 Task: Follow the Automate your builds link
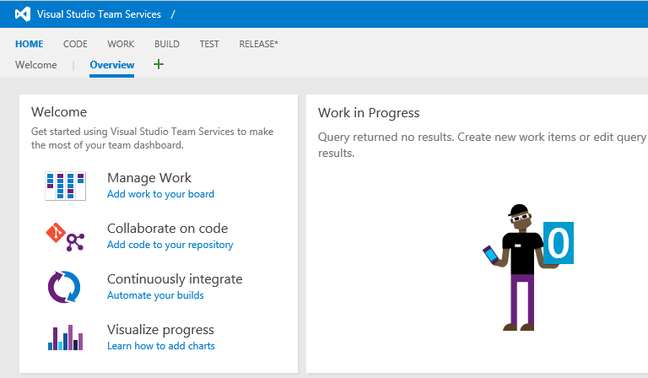click(155, 295)
